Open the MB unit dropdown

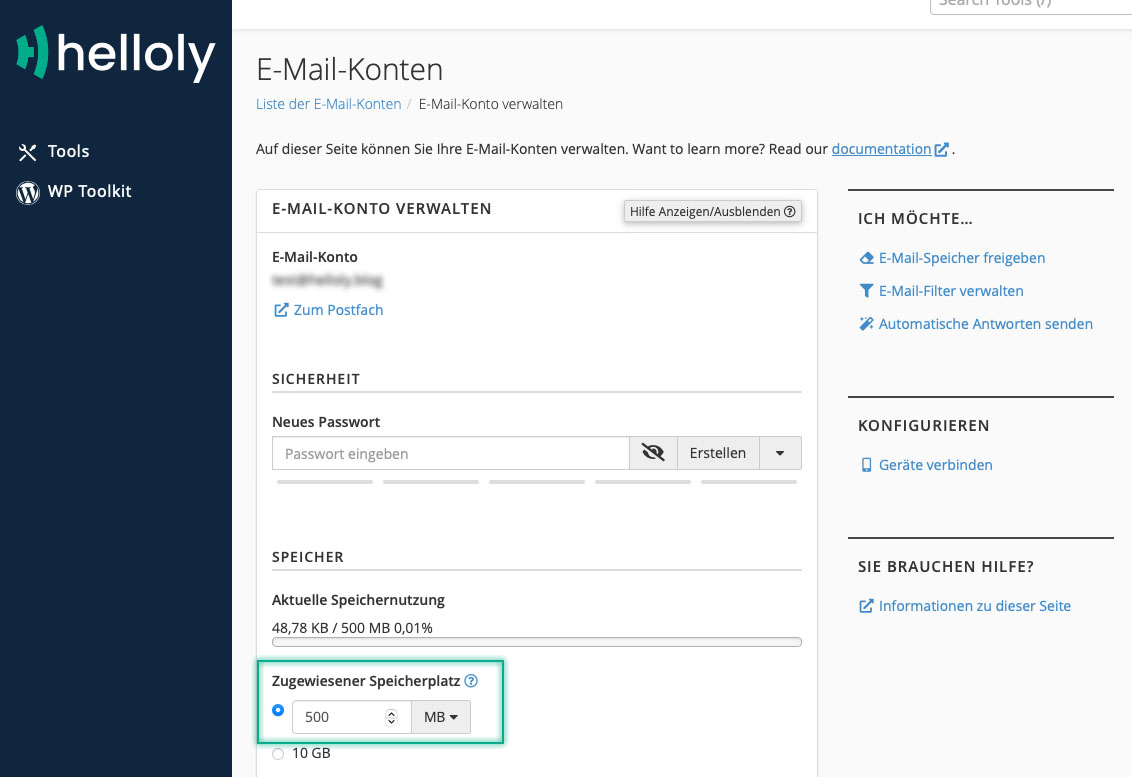[440, 717]
